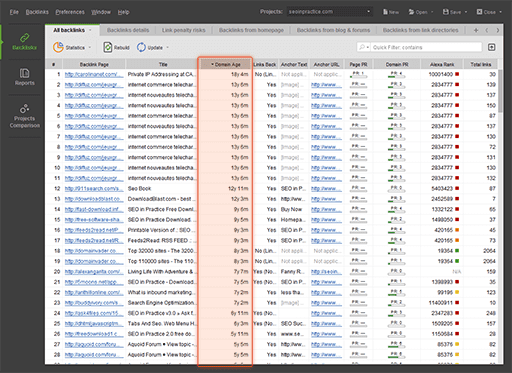Open Projects Comparison in sidebar

24,116
